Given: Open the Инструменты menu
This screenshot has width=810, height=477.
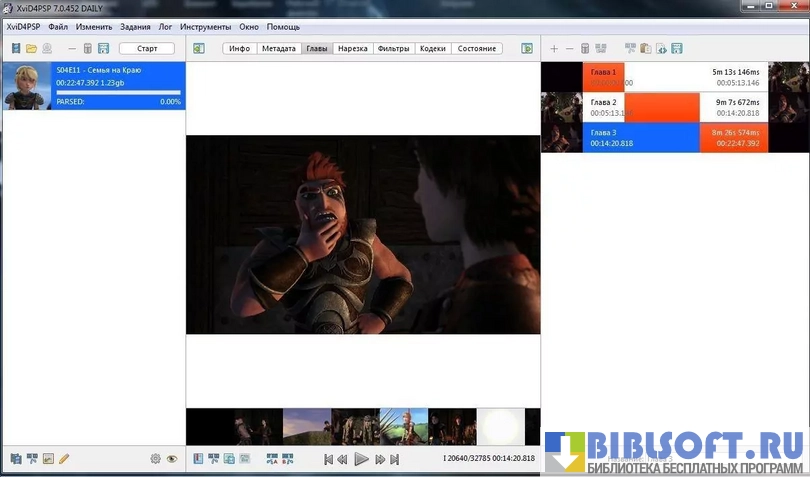Looking at the screenshot, I should tap(205, 27).
